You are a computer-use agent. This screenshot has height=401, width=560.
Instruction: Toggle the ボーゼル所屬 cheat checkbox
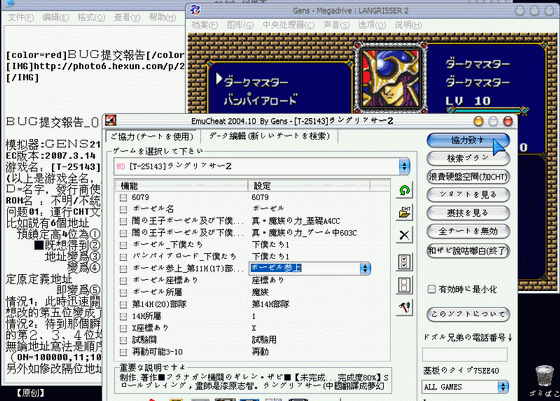point(123,293)
